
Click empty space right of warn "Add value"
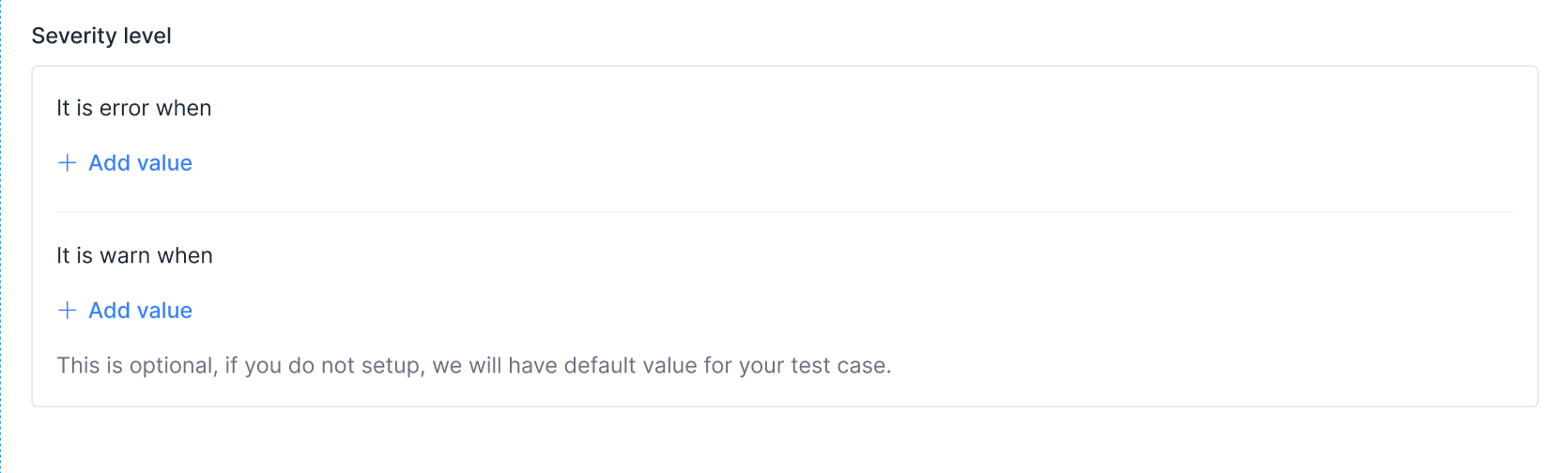coord(751,311)
